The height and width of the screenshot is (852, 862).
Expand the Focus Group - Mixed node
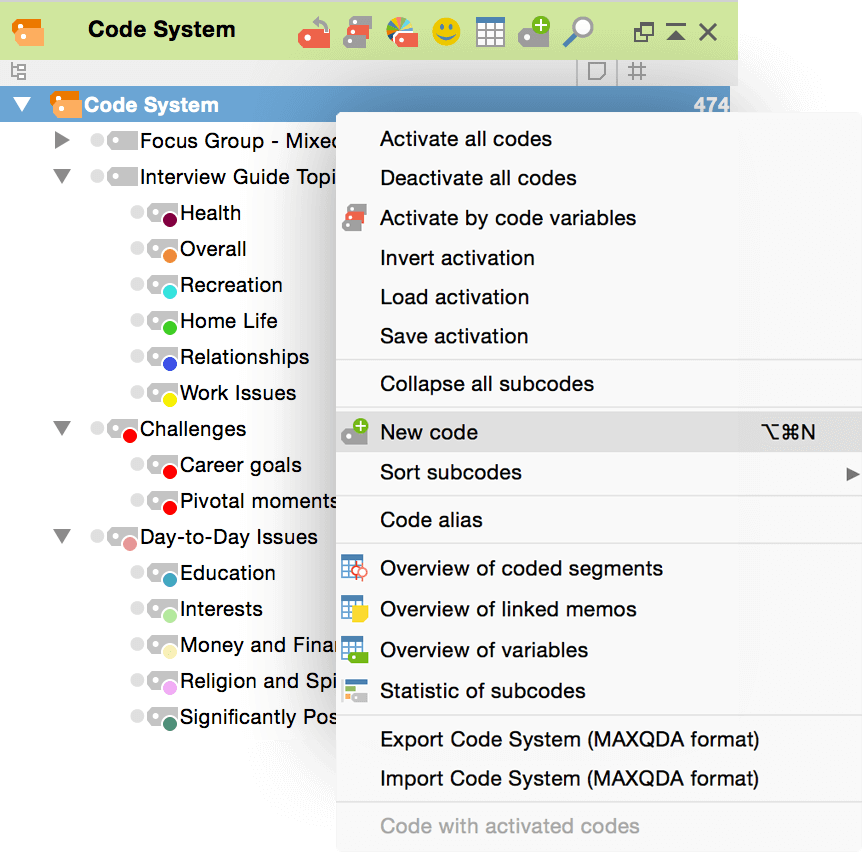pos(62,140)
